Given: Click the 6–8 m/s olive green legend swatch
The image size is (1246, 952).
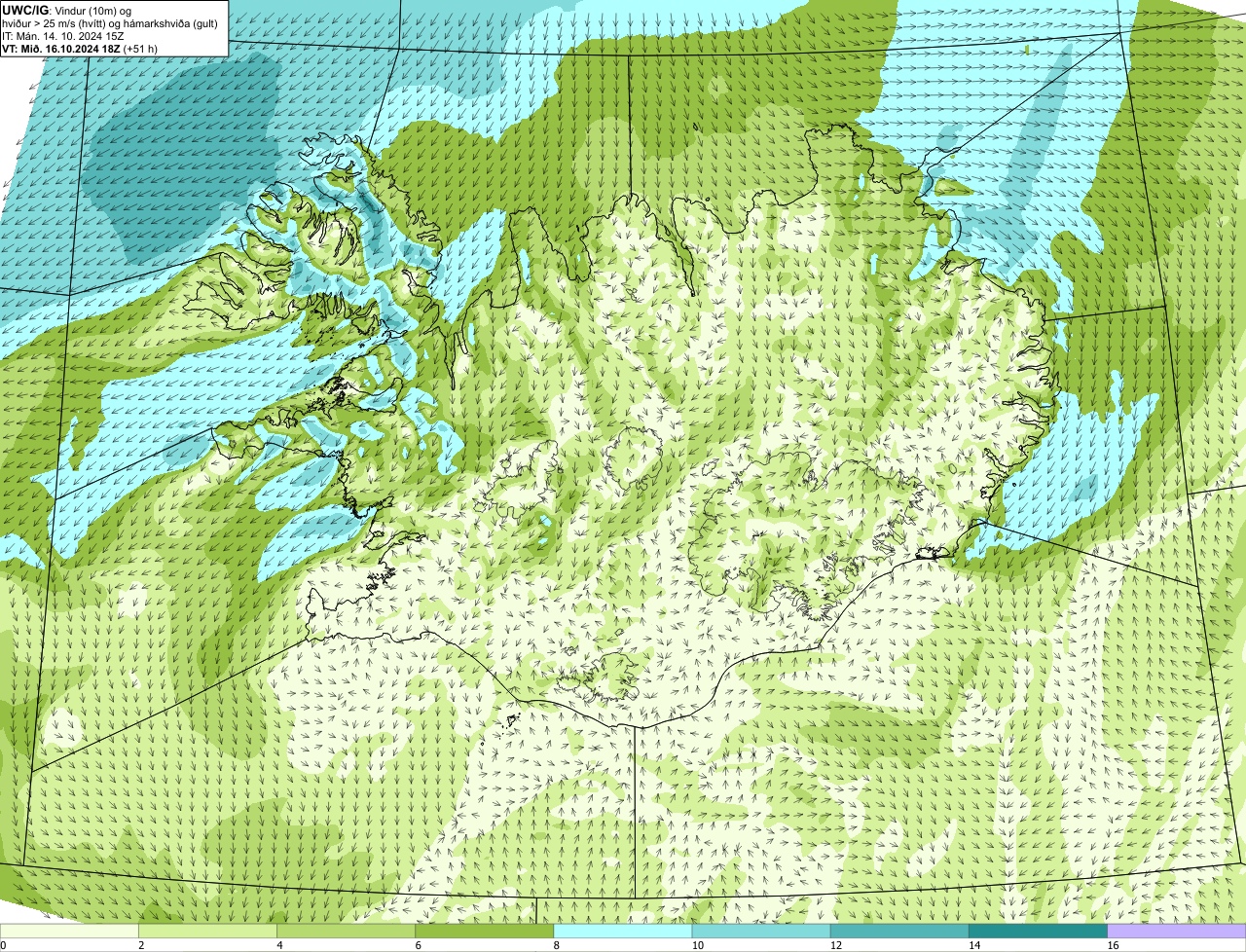Looking at the screenshot, I should pyautogui.click(x=485, y=932).
